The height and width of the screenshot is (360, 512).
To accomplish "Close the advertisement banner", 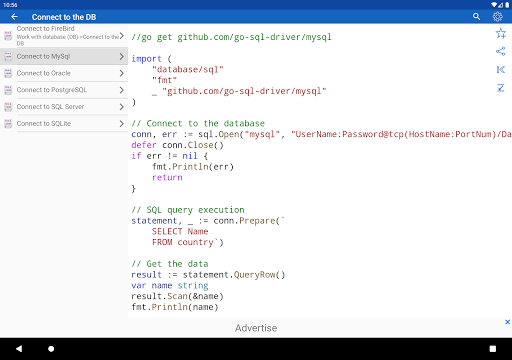I will coord(507,322).
